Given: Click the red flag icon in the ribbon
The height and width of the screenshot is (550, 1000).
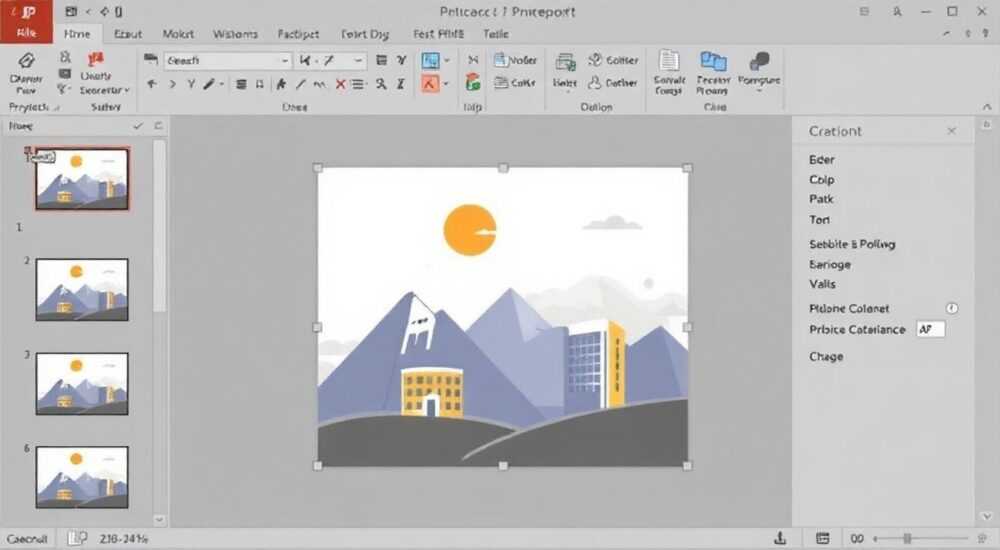Looking at the screenshot, I should [x=96, y=59].
